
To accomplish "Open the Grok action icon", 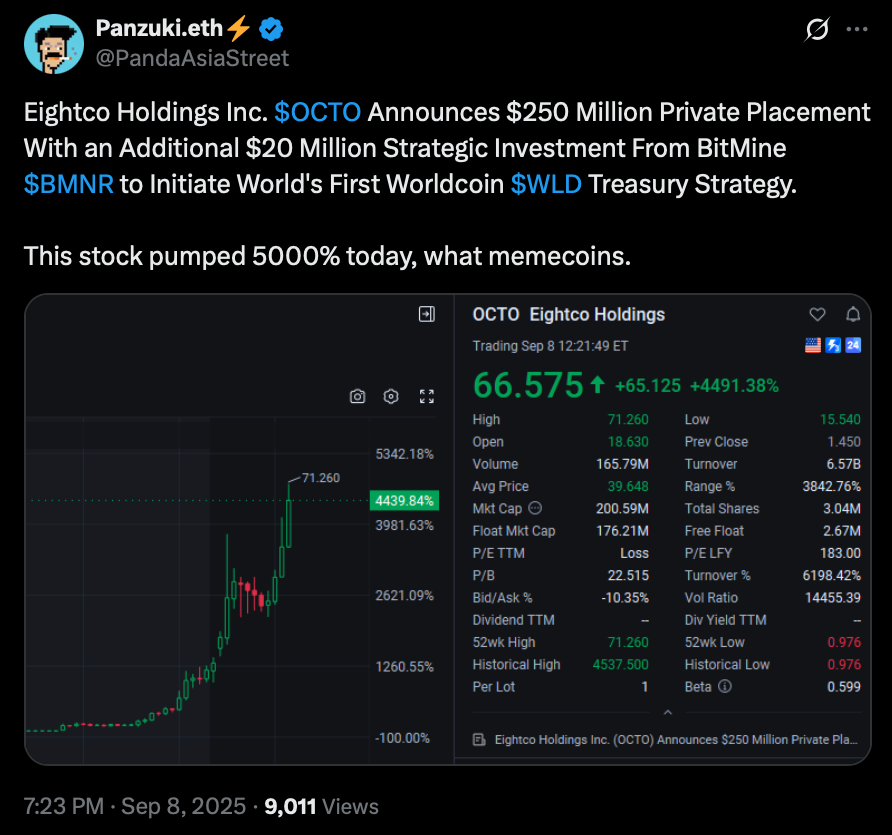I will [x=817, y=29].
